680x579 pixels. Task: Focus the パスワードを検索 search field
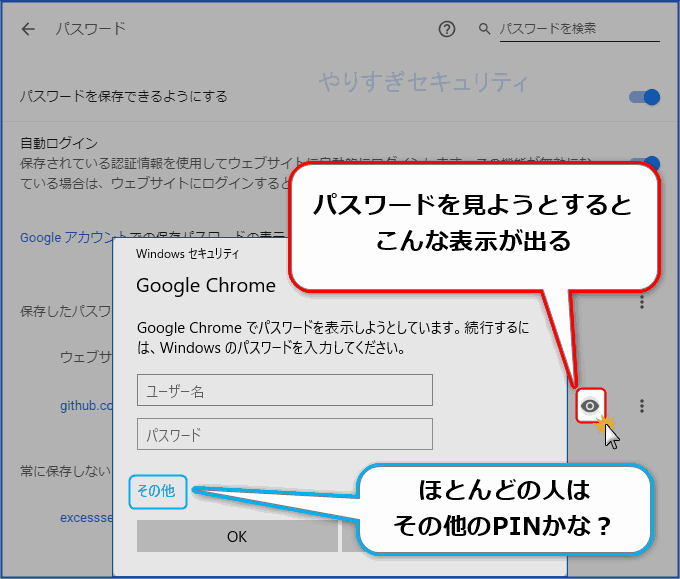pyautogui.click(x=580, y=29)
